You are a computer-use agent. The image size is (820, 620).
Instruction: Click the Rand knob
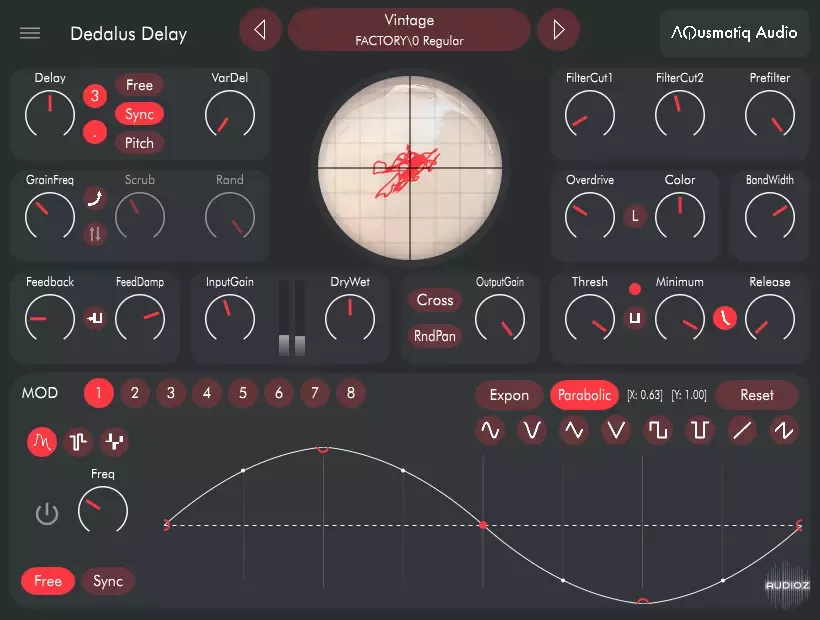point(230,216)
